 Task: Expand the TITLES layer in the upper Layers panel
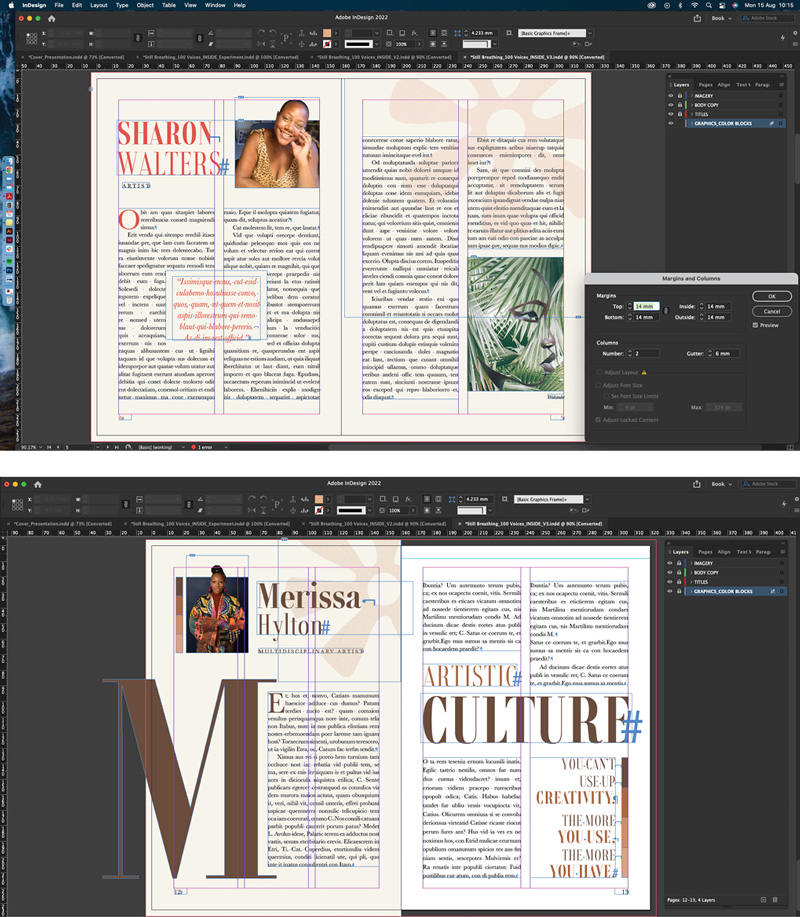coord(691,115)
